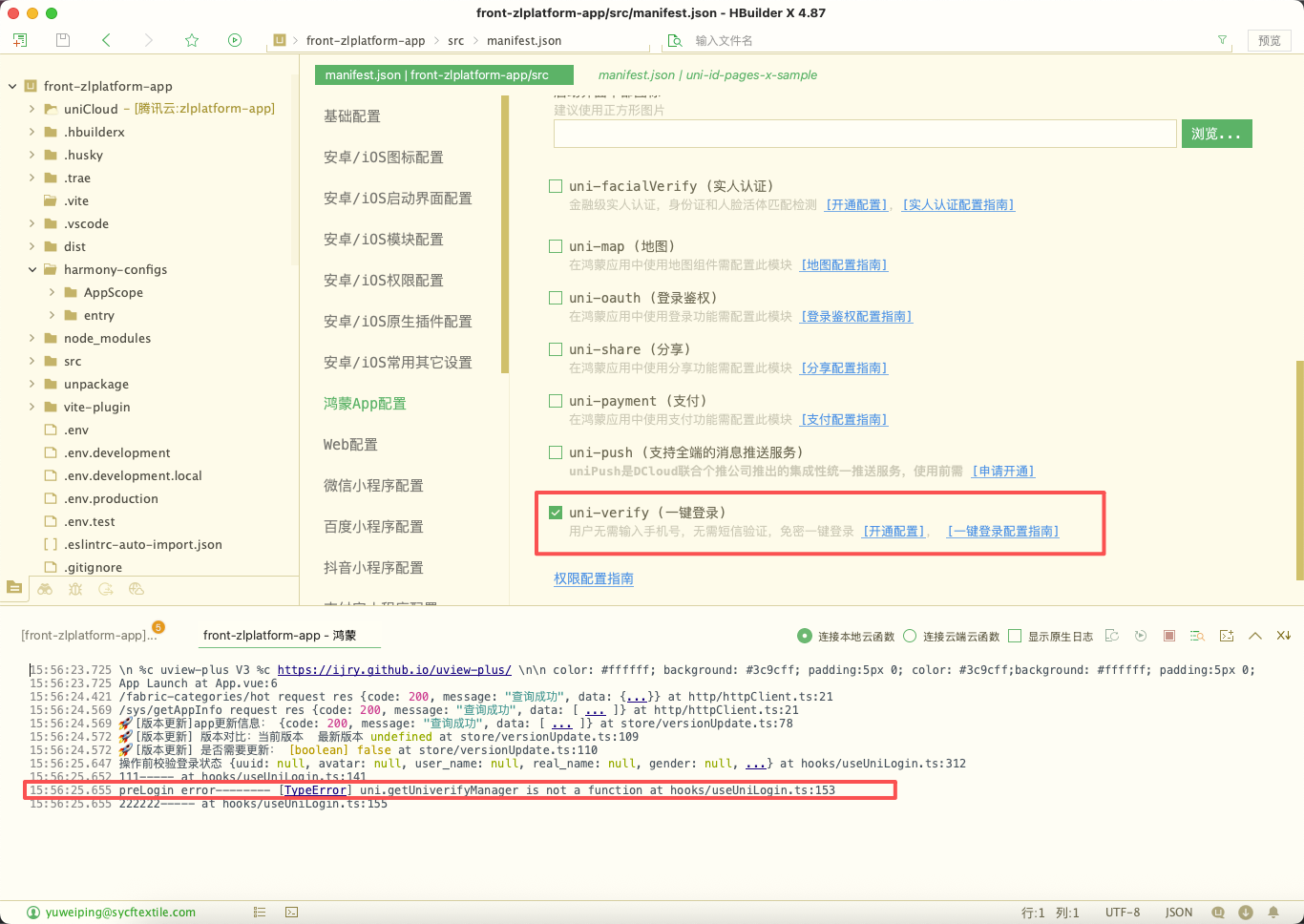Click the save file icon

click(x=63, y=40)
